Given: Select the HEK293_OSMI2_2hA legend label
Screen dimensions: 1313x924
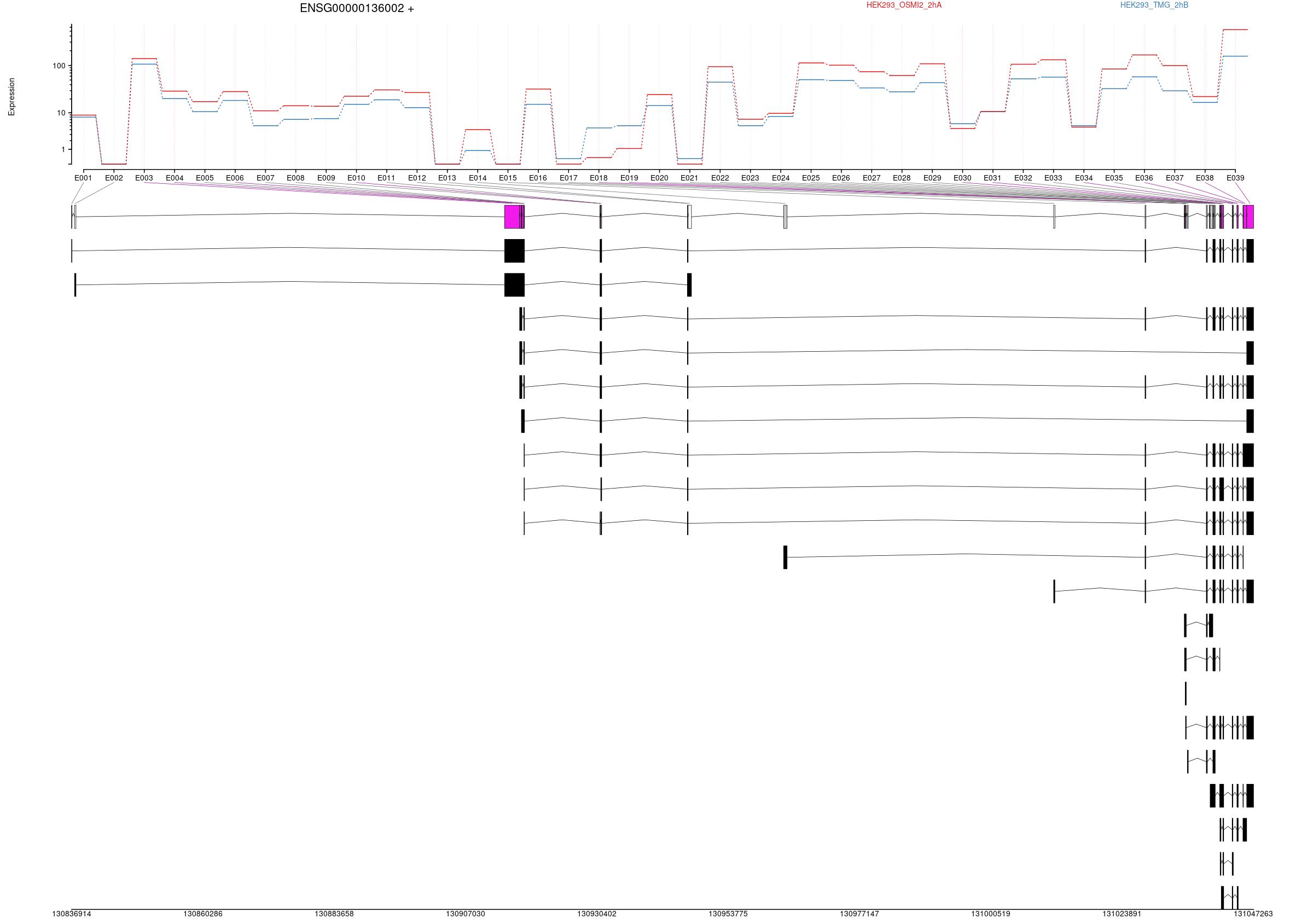Looking at the screenshot, I should [x=904, y=5].
